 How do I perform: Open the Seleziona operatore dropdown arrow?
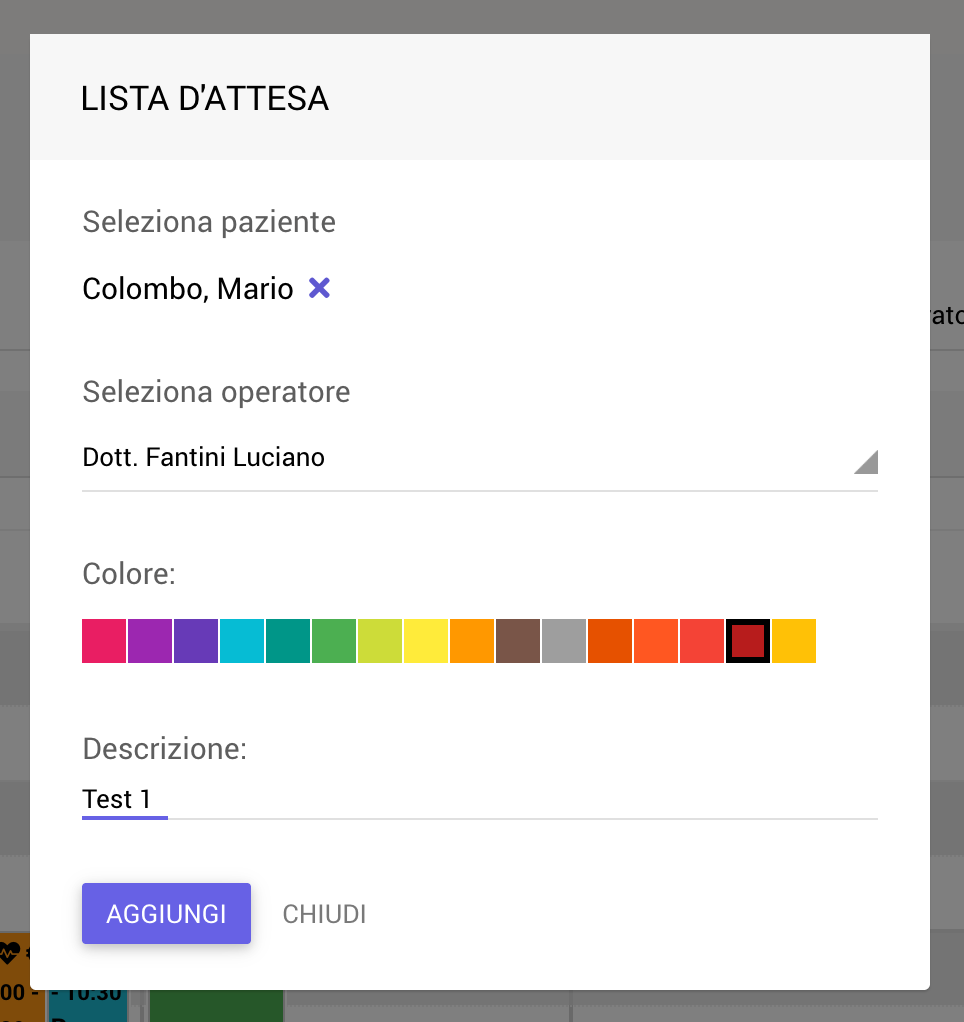[x=866, y=461]
